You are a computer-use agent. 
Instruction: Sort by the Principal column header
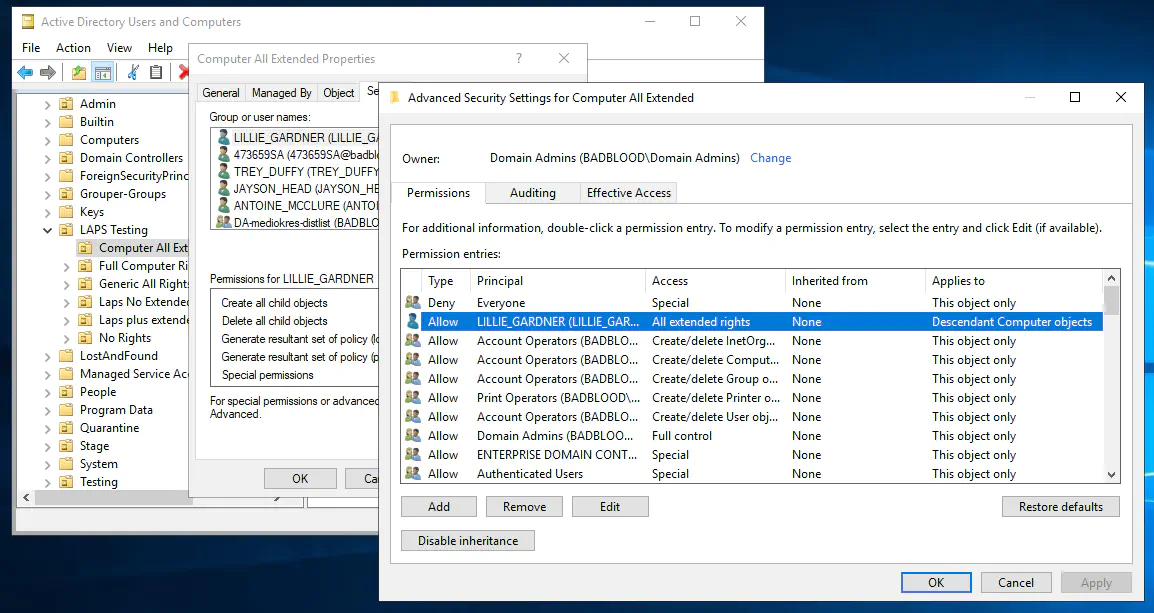click(x=558, y=280)
